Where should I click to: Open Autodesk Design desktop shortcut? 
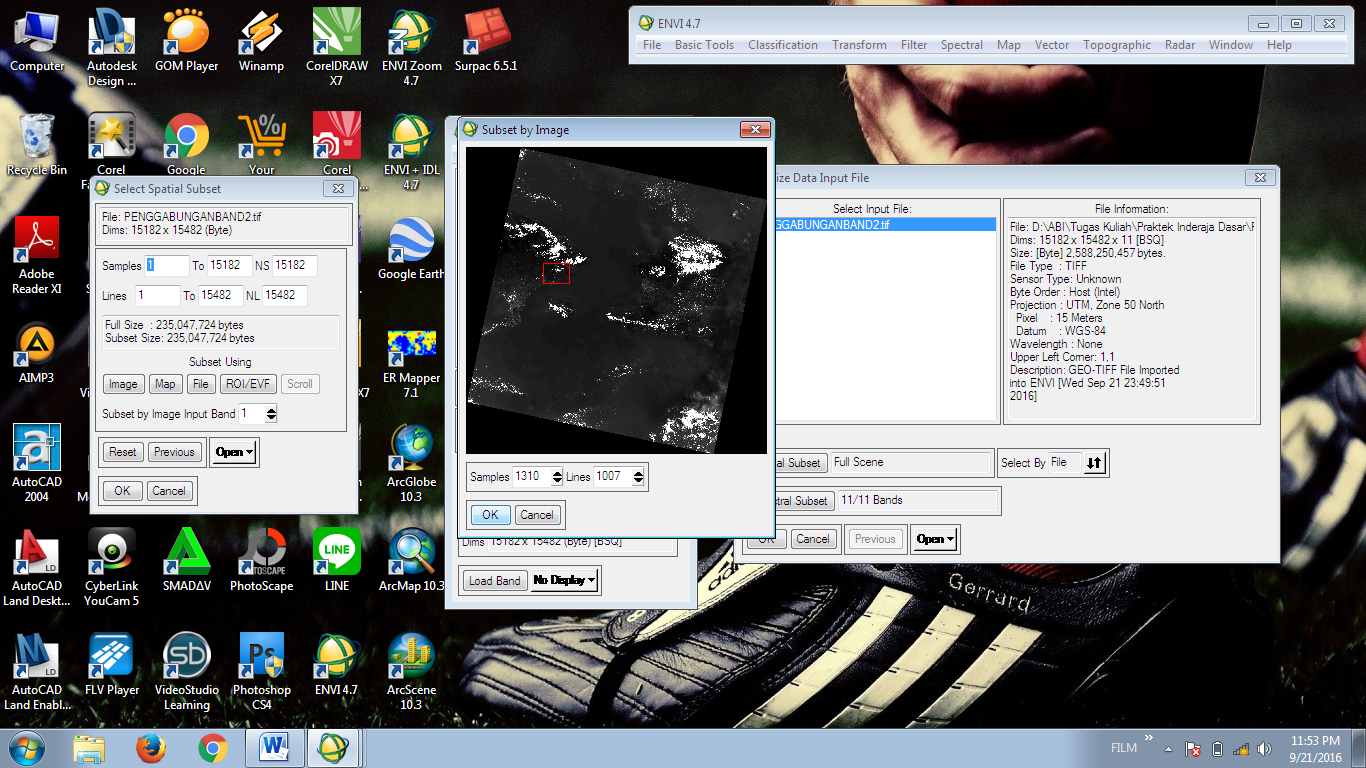[112, 47]
